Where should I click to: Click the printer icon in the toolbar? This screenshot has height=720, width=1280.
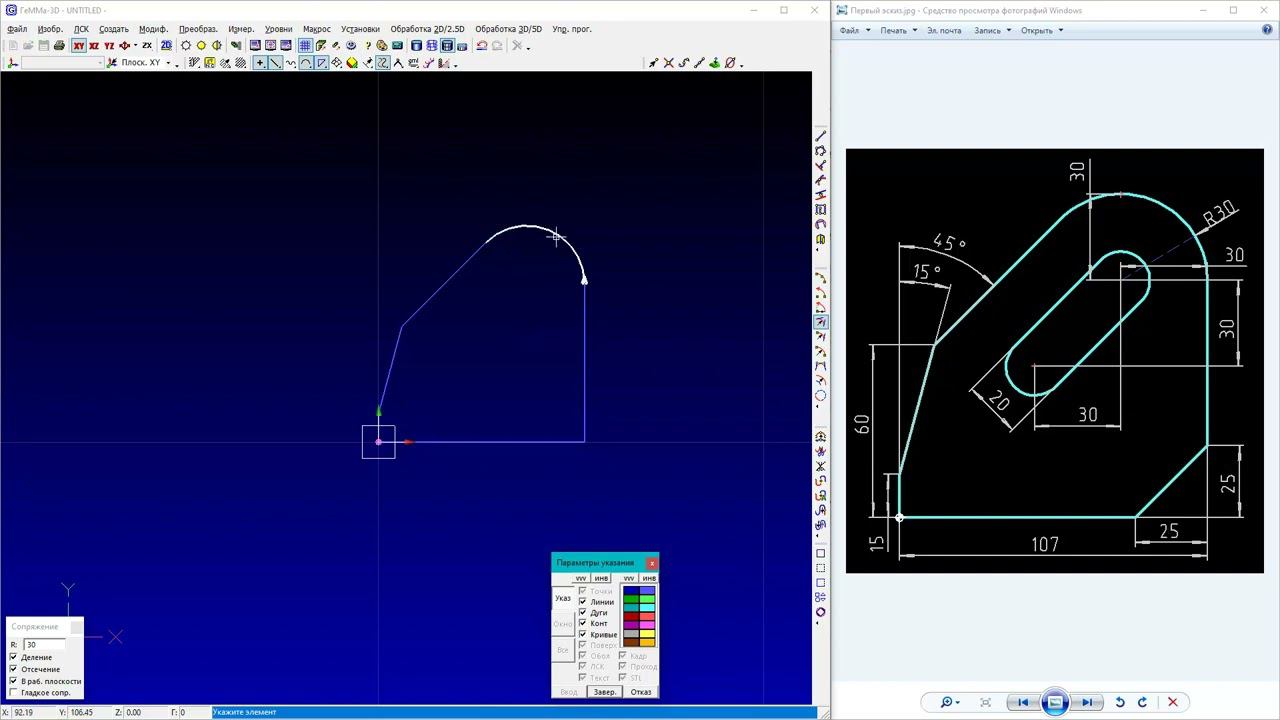(59, 46)
